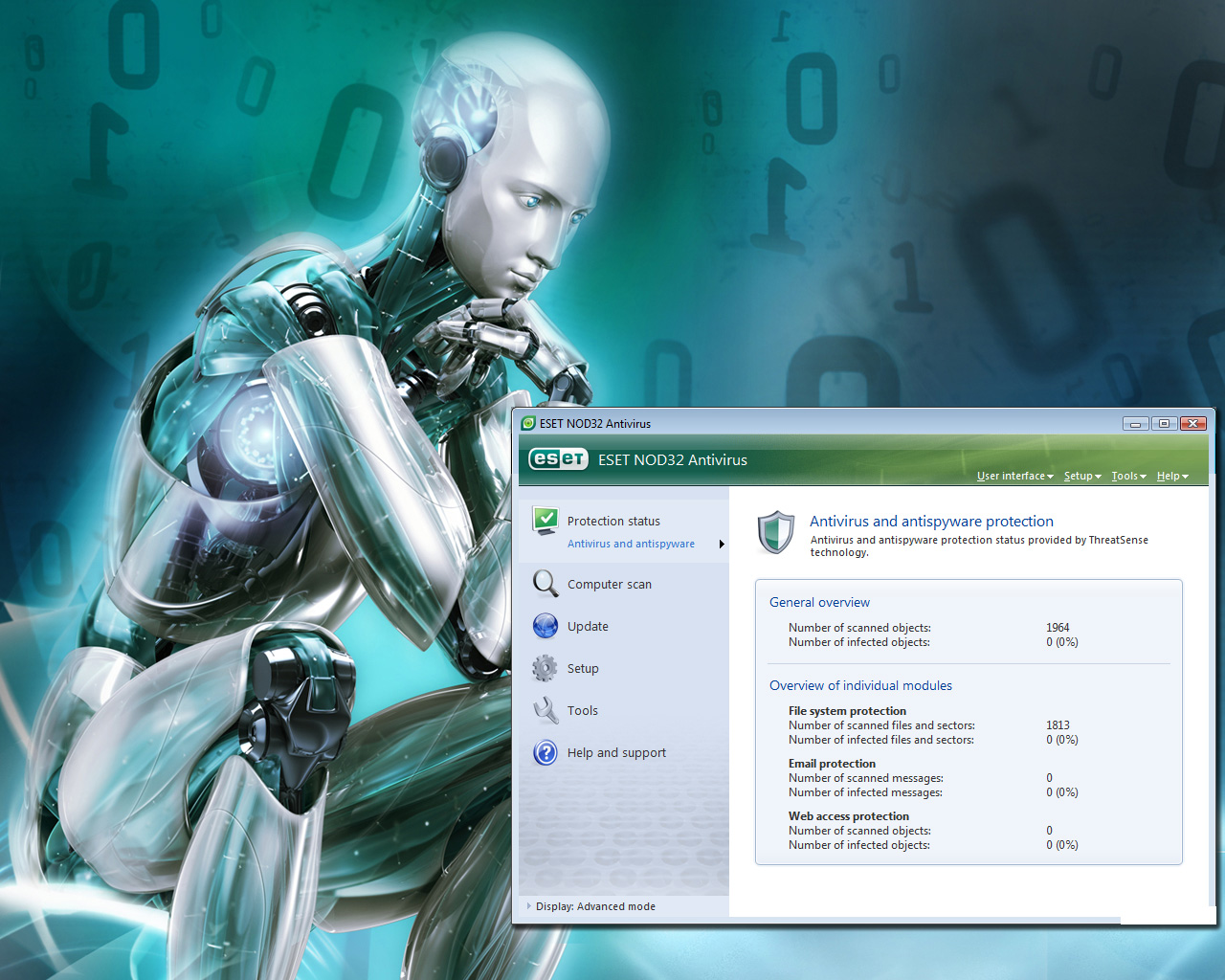Open the Update section
Screen dimensions: 1225x980
pos(588,626)
